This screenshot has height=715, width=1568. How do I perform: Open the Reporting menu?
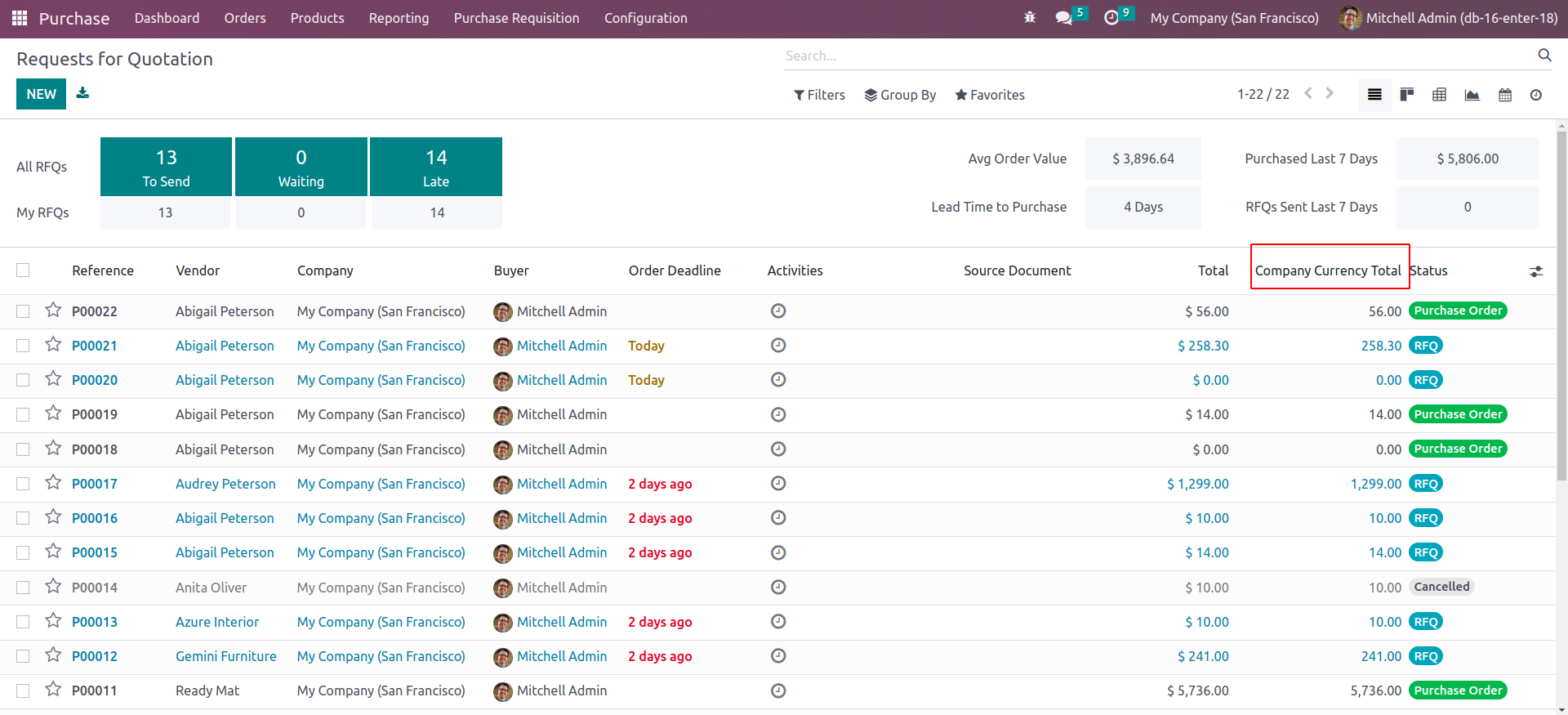point(399,18)
